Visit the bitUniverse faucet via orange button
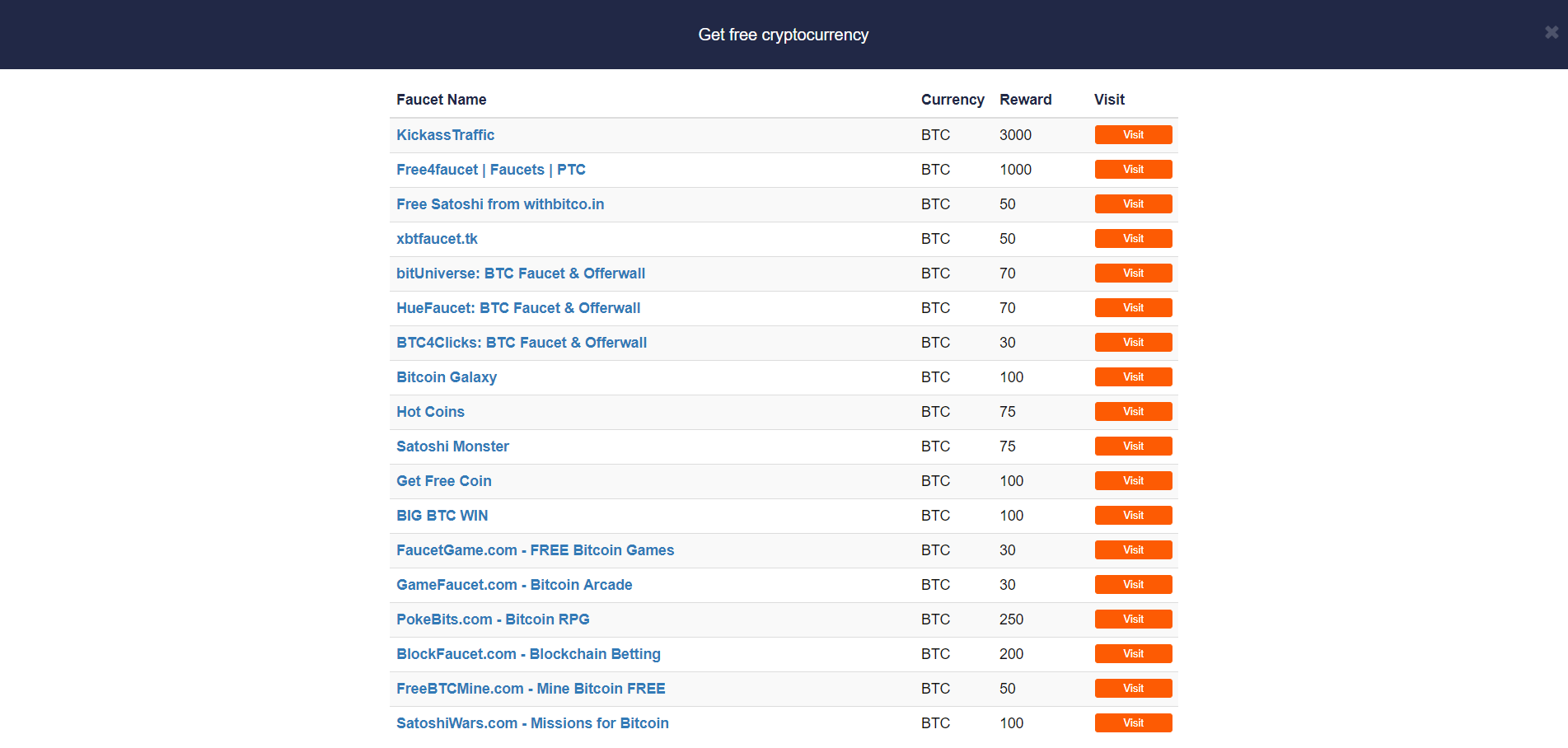1568x748 pixels. click(1133, 273)
